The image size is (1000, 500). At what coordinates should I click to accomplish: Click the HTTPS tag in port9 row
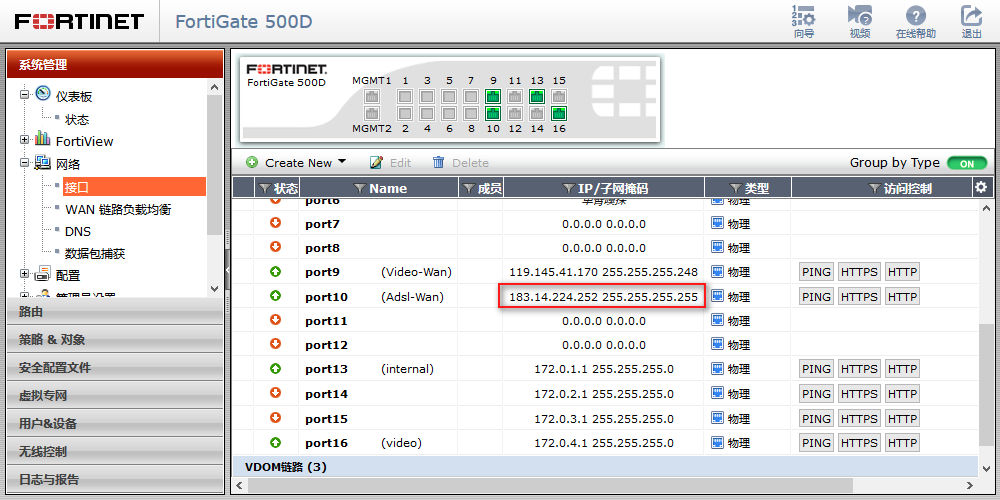[x=860, y=272]
